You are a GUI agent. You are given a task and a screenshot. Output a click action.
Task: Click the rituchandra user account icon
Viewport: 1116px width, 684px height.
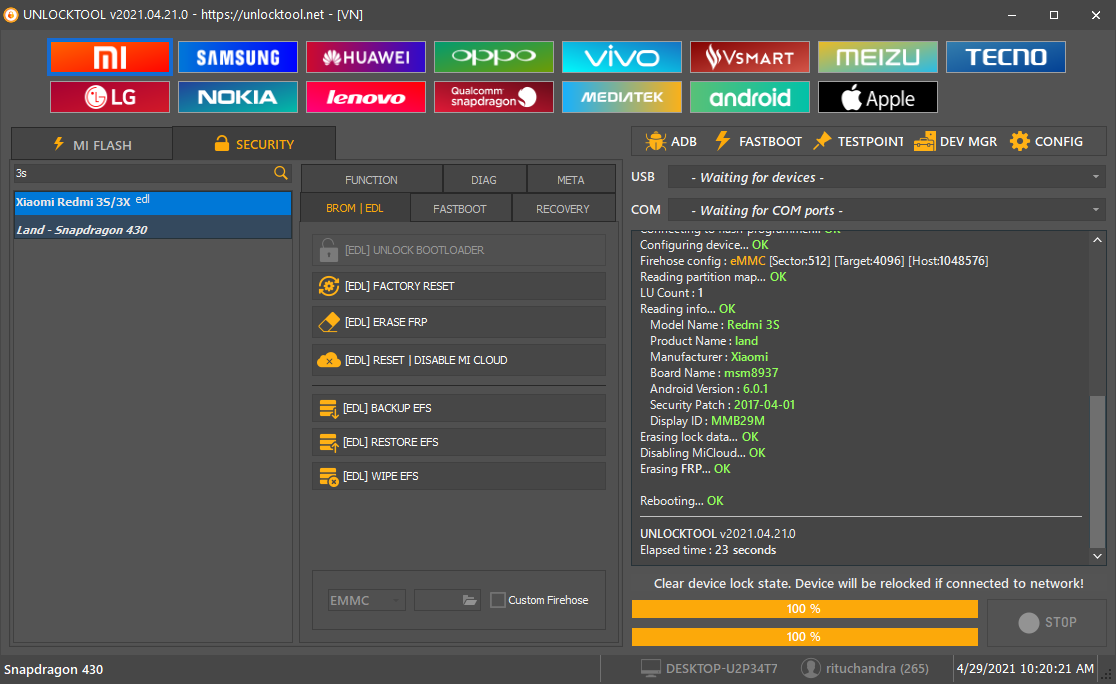pos(811,668)
